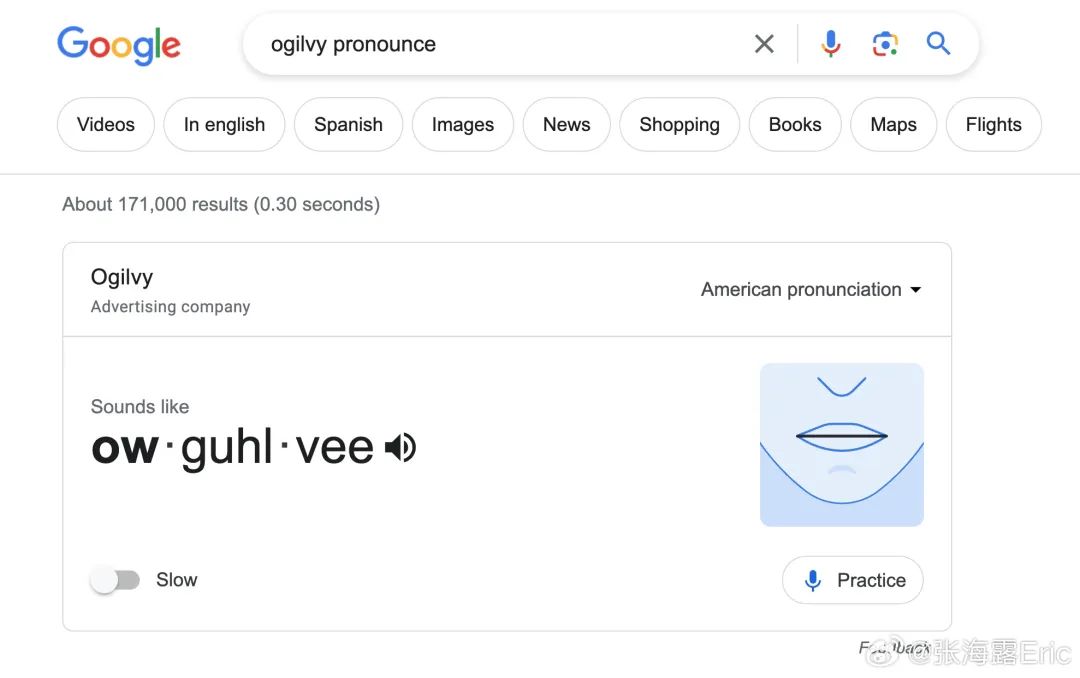The image size is (1080, 678).
Task: Select the Spanish filter chip
Action: pos(349,125)
